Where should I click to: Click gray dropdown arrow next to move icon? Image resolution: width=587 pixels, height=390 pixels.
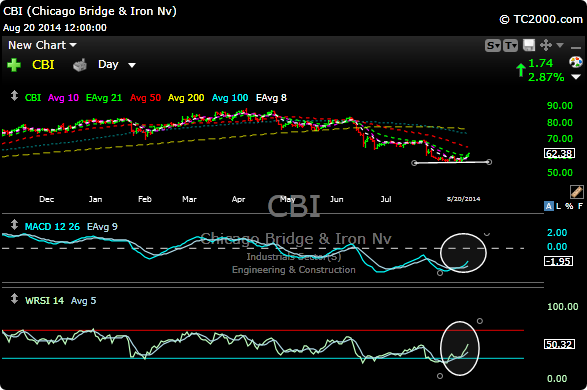[x=560, y=45]
